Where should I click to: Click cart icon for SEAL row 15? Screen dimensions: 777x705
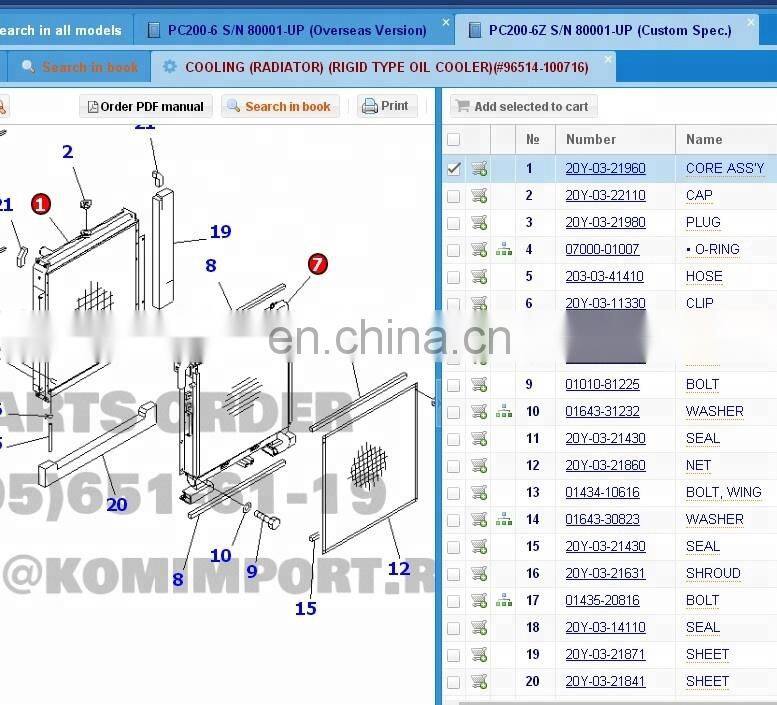tap(479, 546)
